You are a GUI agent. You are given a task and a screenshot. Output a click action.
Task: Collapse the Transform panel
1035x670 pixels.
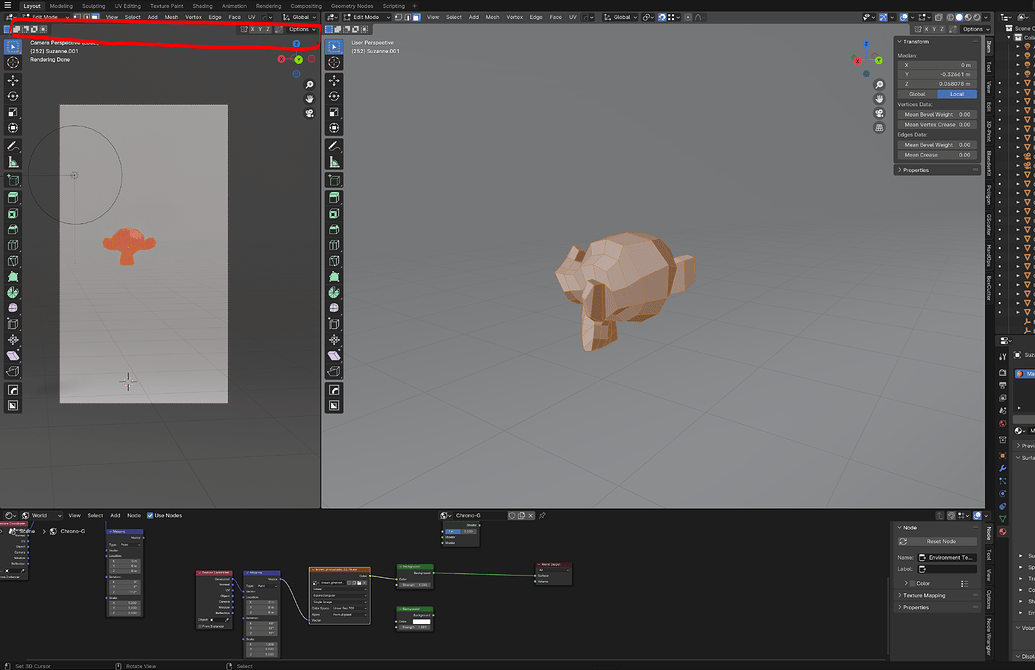click(x=899, y=42)
